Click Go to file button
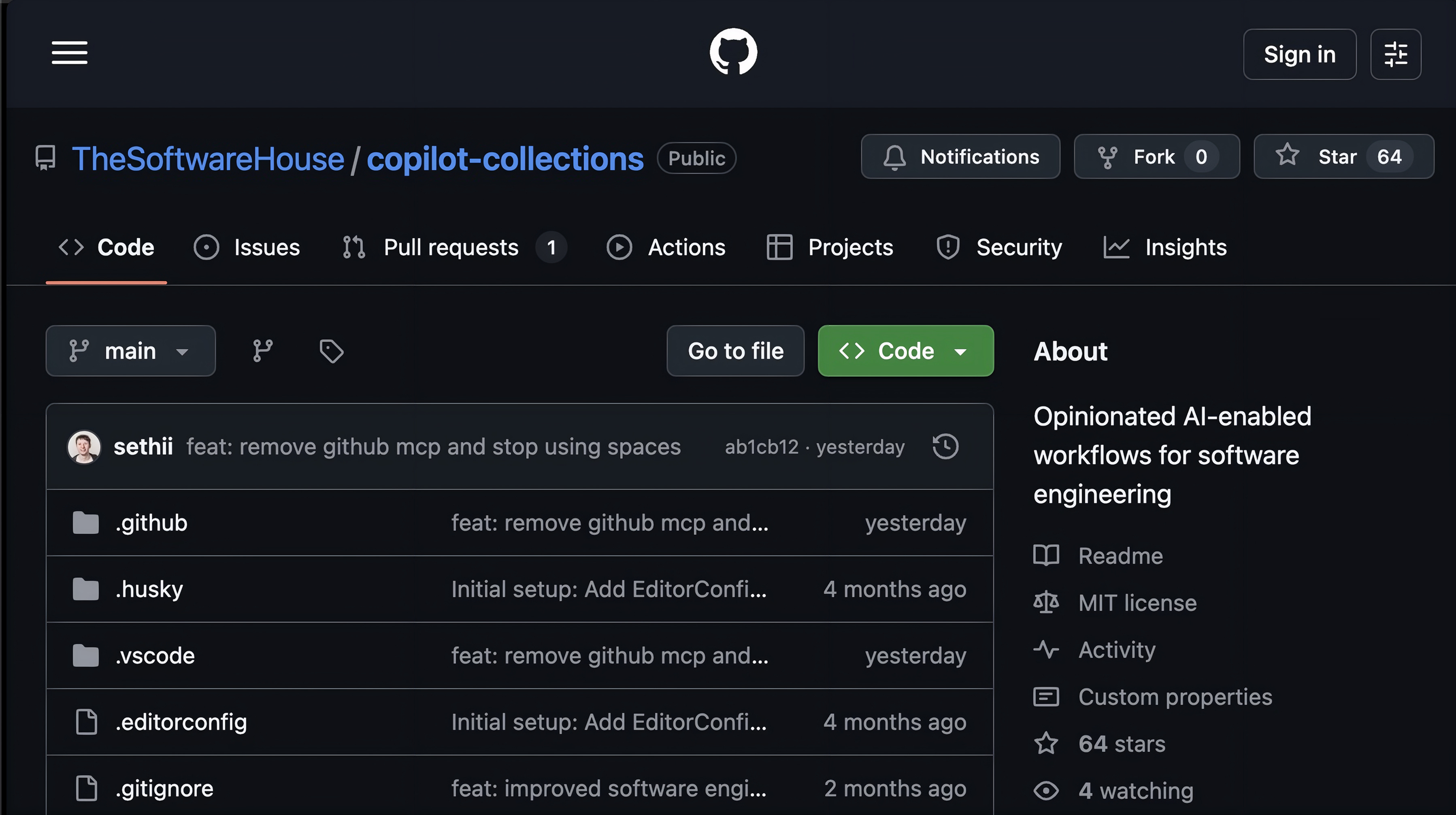Screen dimensions: 1456x815 coord(735,351)
